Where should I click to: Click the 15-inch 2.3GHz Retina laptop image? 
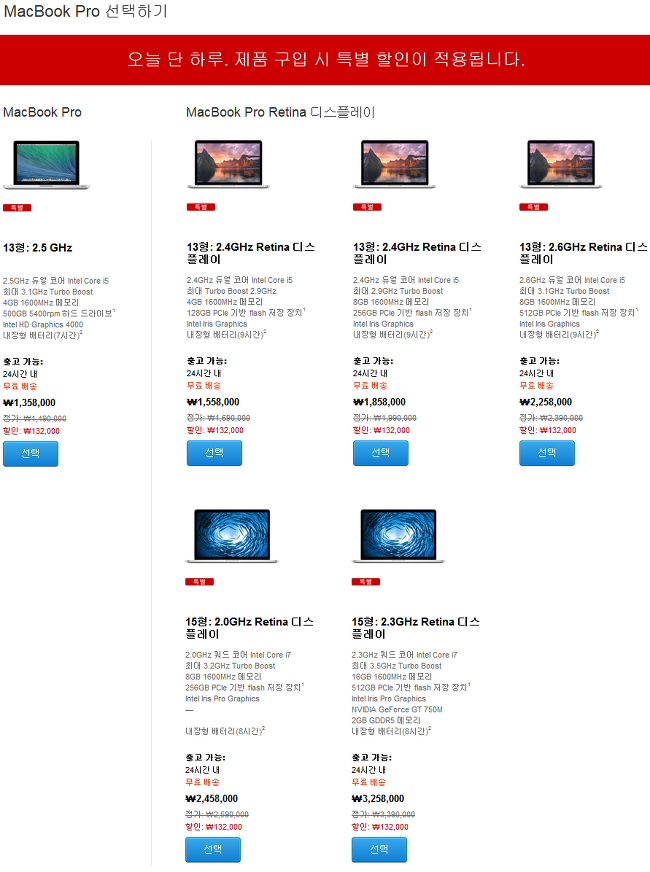tap(398, 536)
